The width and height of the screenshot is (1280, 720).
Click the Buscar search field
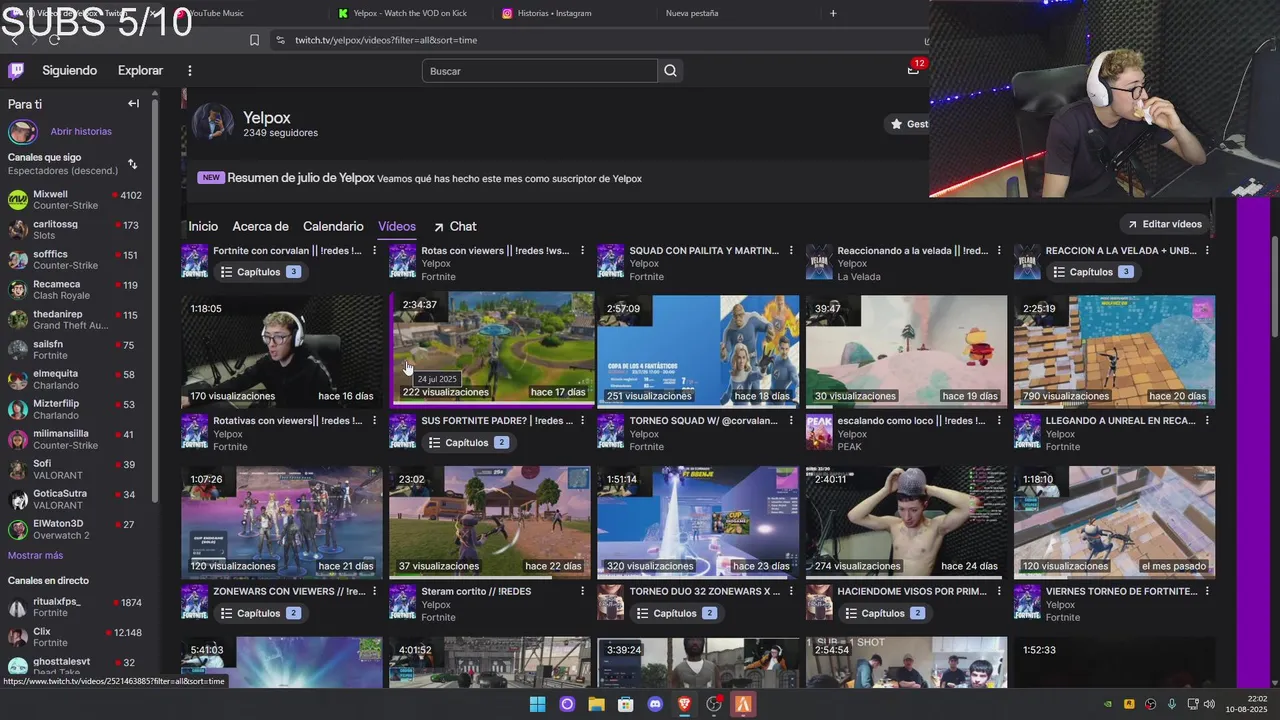coord(540,71)
